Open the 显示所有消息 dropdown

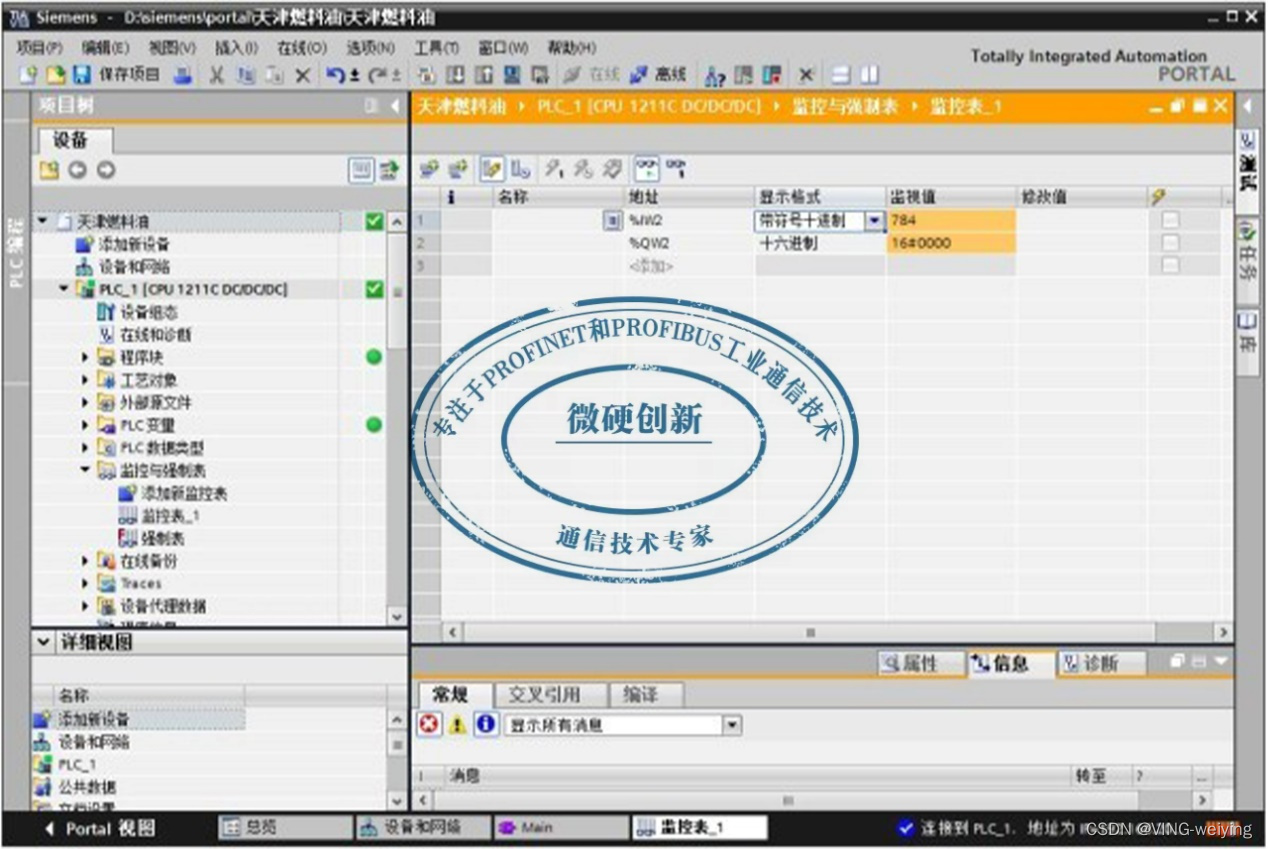pyautogui.click(x=732, y=725)
